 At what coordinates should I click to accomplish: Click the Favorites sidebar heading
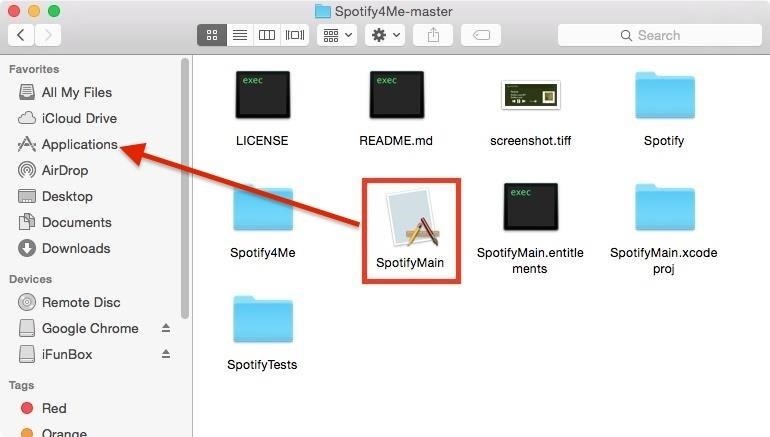(34, 69)
